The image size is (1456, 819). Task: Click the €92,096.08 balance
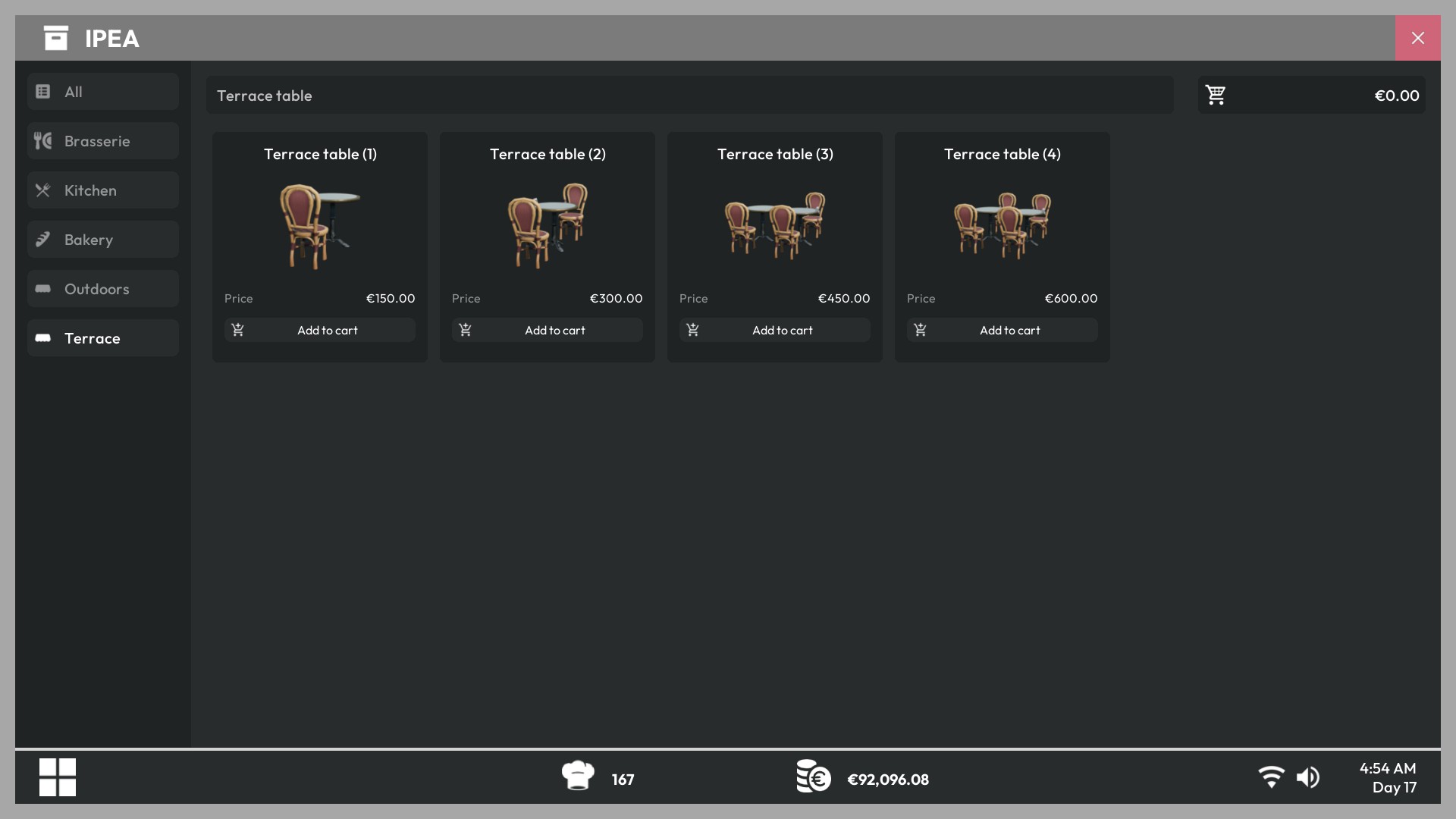coord(888,780)
